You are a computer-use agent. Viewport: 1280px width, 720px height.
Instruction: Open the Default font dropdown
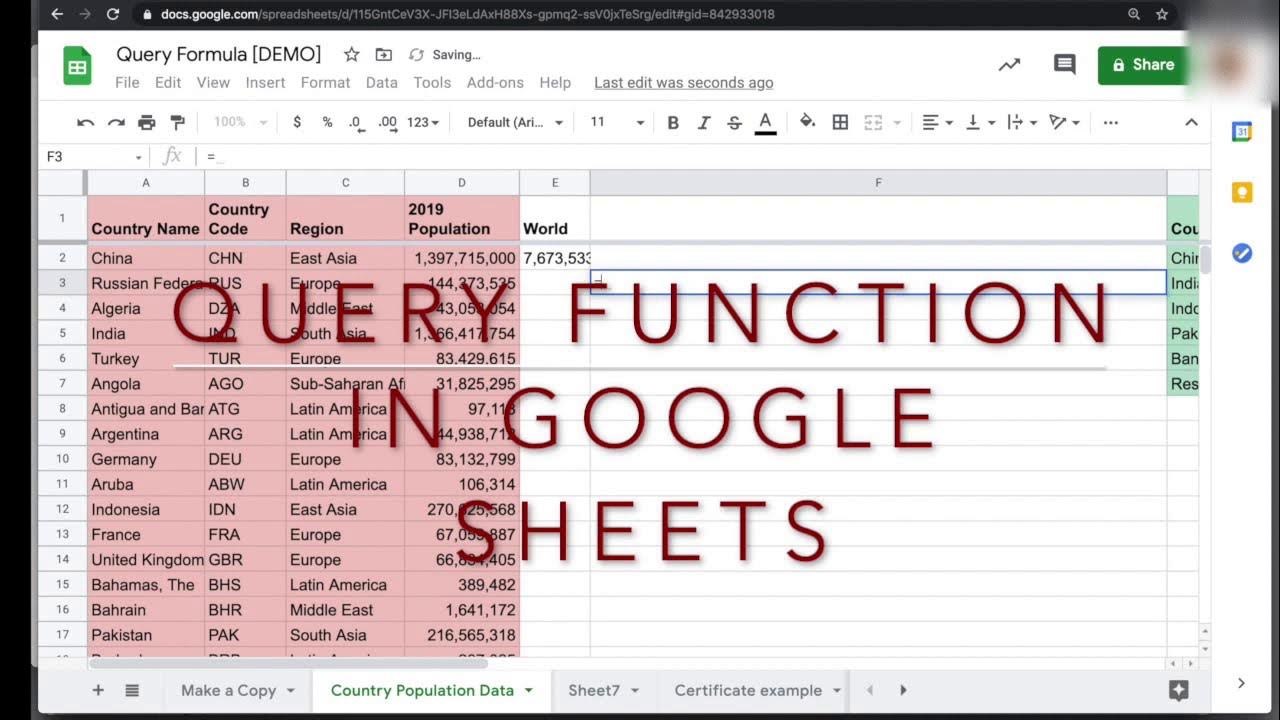[515, 122]
